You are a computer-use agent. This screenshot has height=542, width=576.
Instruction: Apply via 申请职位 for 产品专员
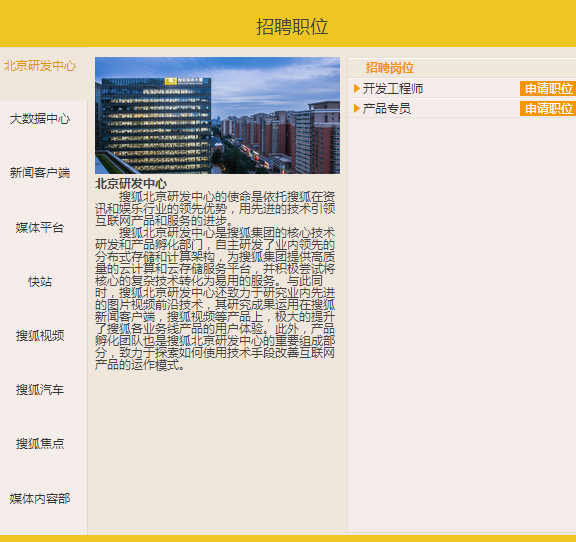(x=548, y=109)
